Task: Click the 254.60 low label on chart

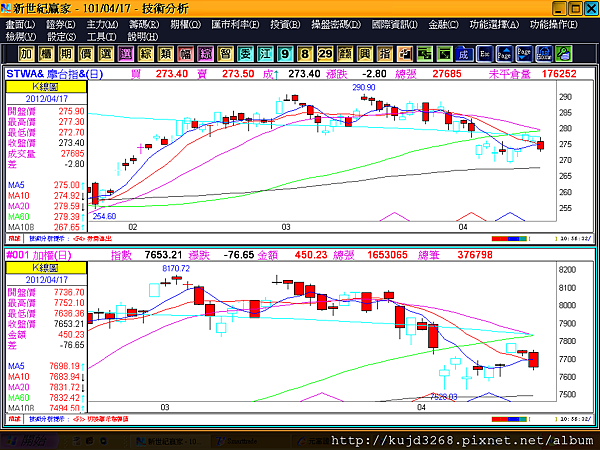Action: [104, 216]
